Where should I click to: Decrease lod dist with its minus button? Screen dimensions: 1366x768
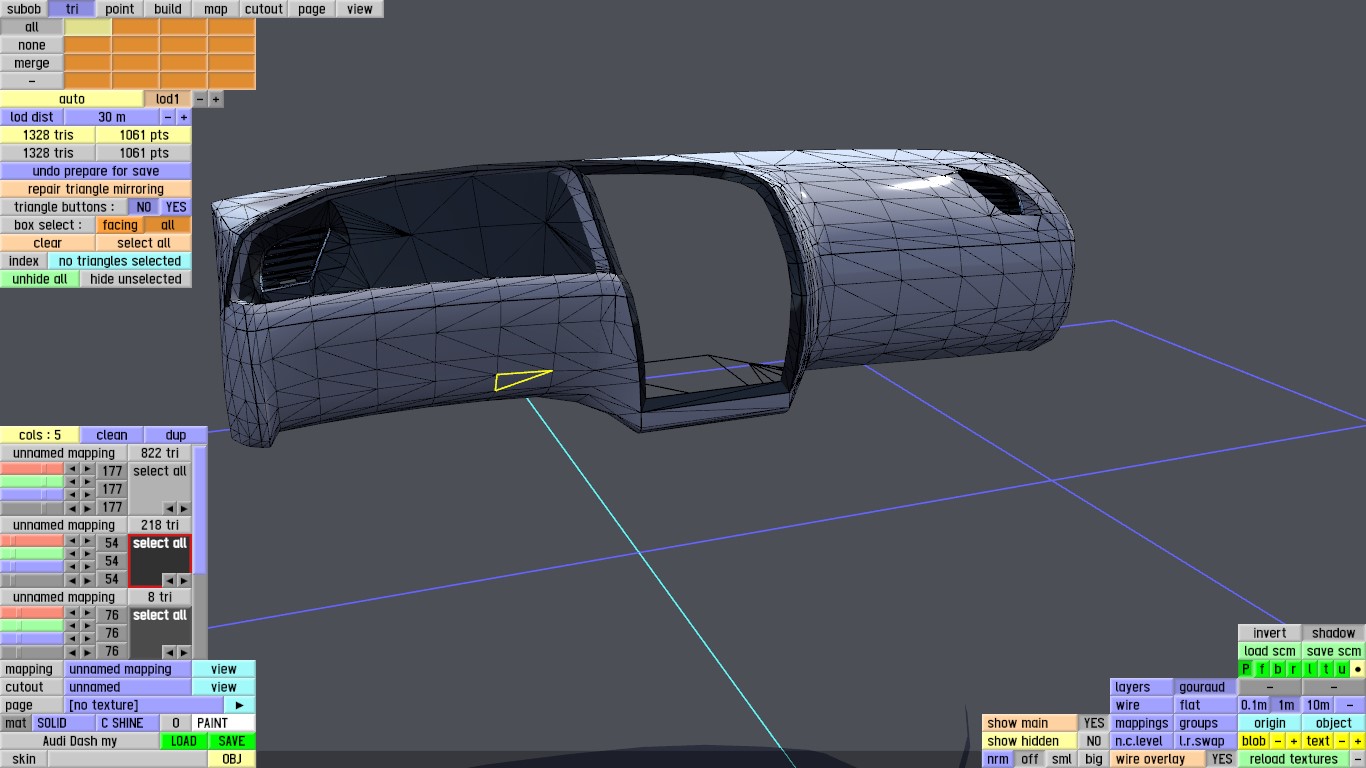(168, 117)
